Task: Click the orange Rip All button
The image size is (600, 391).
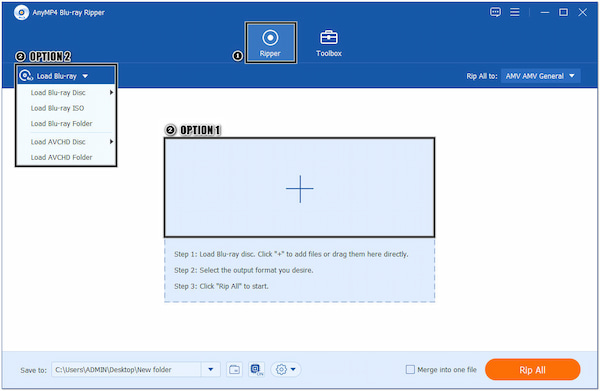Action: pyautogui.click(x=532, y=370)
